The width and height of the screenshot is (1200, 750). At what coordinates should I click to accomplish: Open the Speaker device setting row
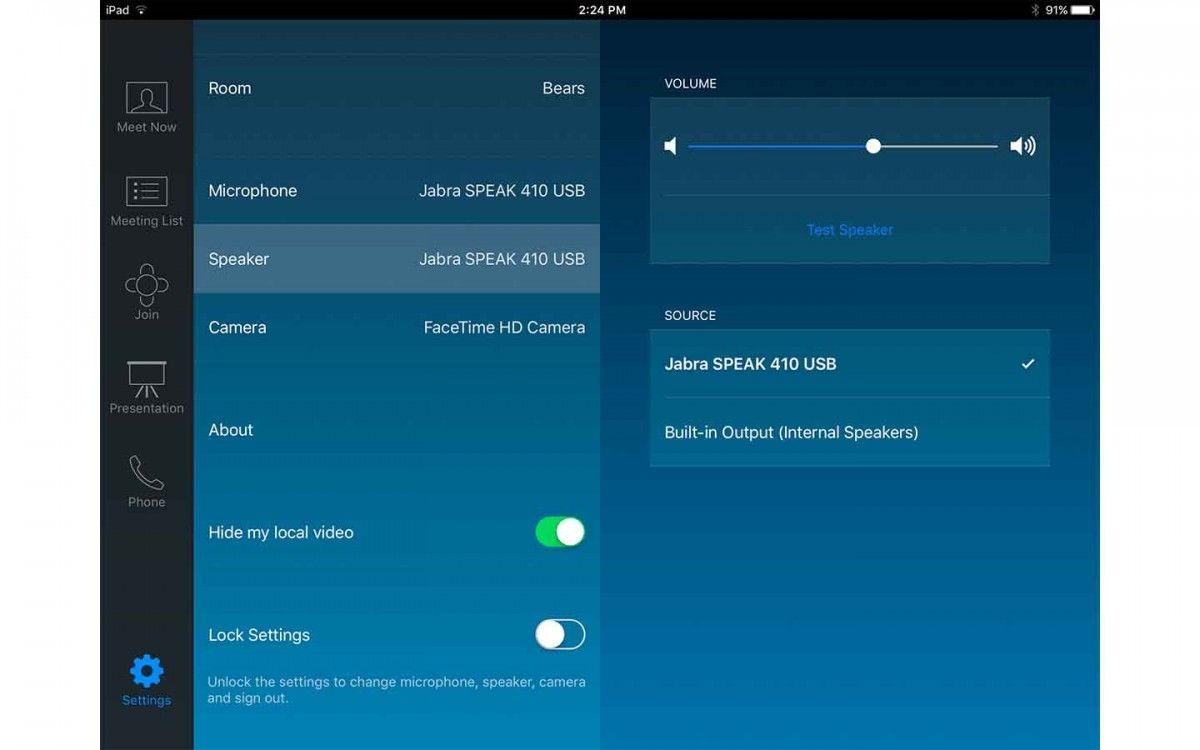coord(397,259)
